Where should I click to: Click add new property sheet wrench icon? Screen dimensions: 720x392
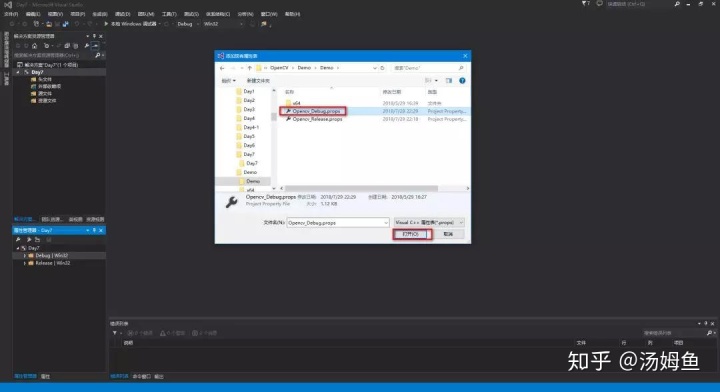click(x=18, y=240)
